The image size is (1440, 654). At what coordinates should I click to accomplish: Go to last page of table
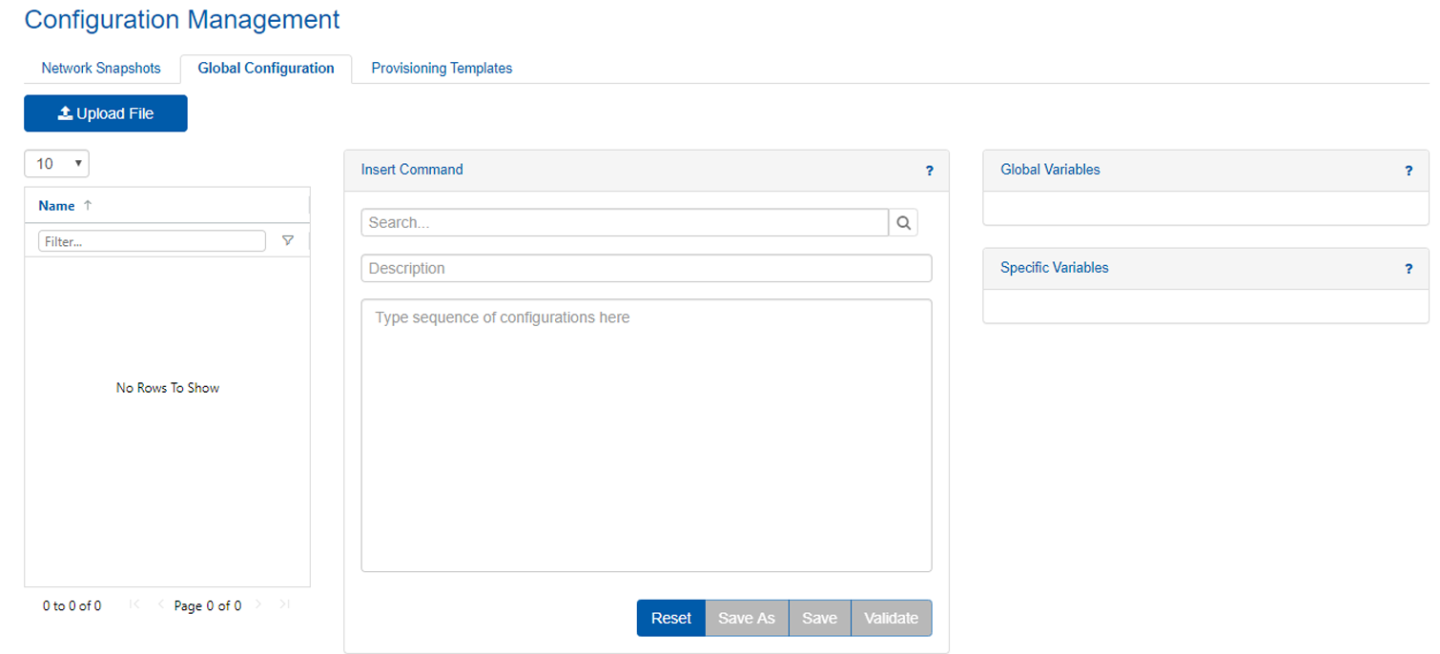point(285,605)
